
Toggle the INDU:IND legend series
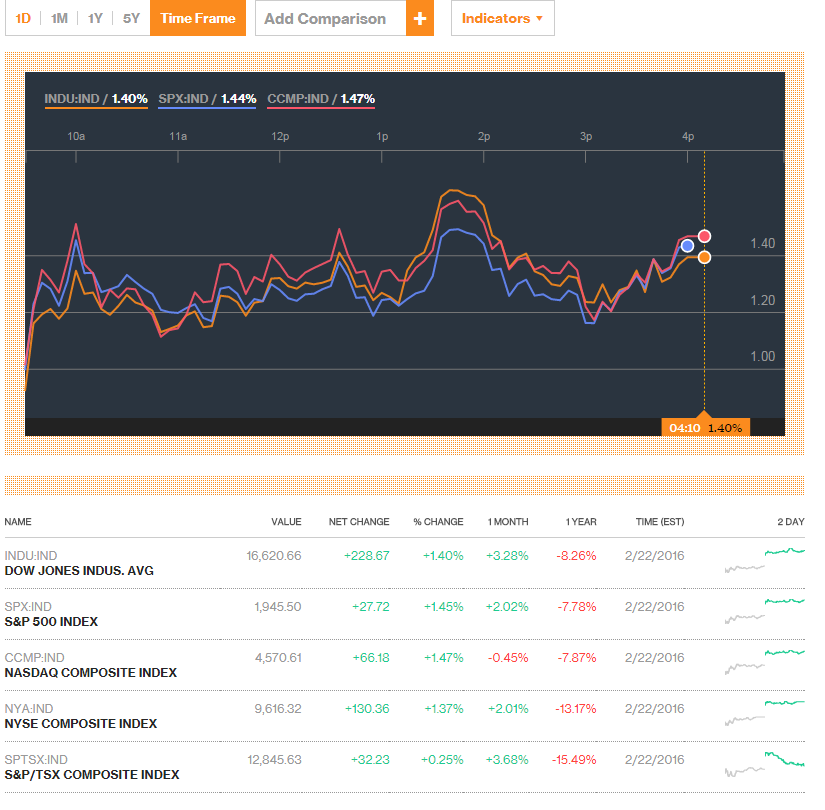[96, 99]
